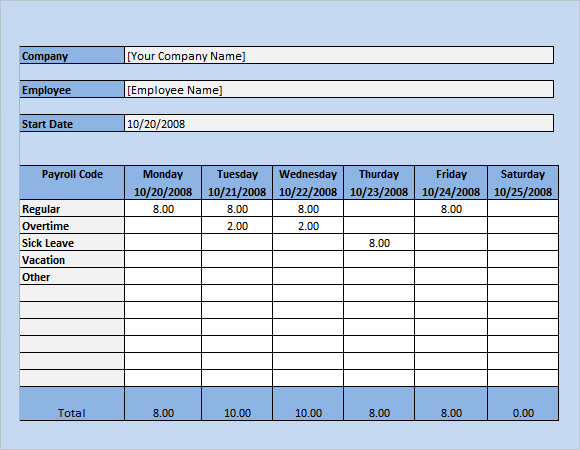Click the empty Saturday Other cell
This screenshot has width=580, height=450.
(523, 277)
